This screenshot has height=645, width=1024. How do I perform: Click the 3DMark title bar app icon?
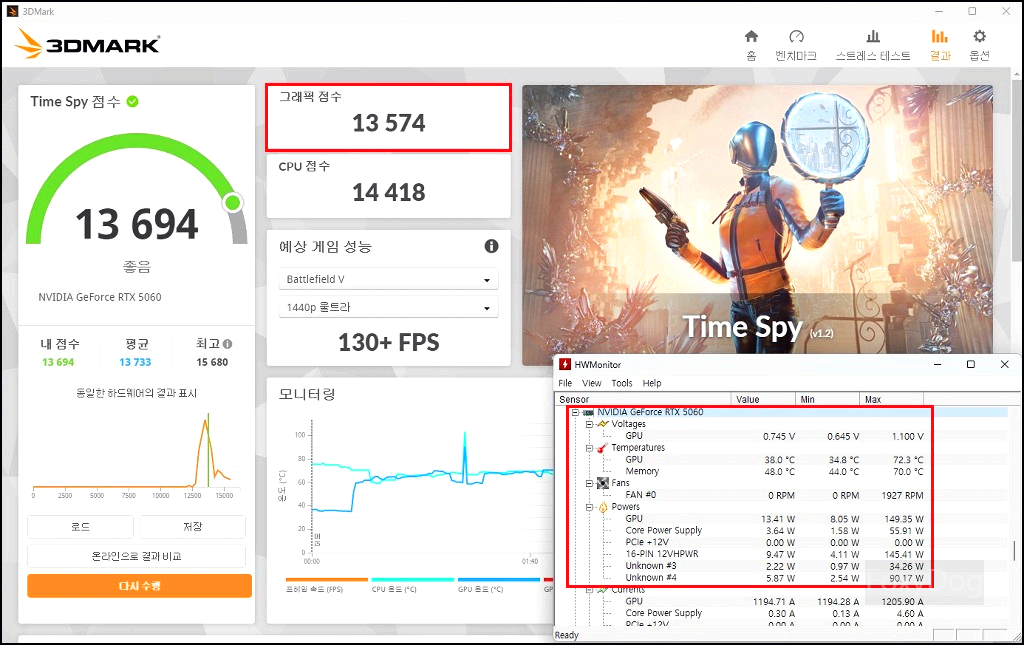(x=12, y=11)
